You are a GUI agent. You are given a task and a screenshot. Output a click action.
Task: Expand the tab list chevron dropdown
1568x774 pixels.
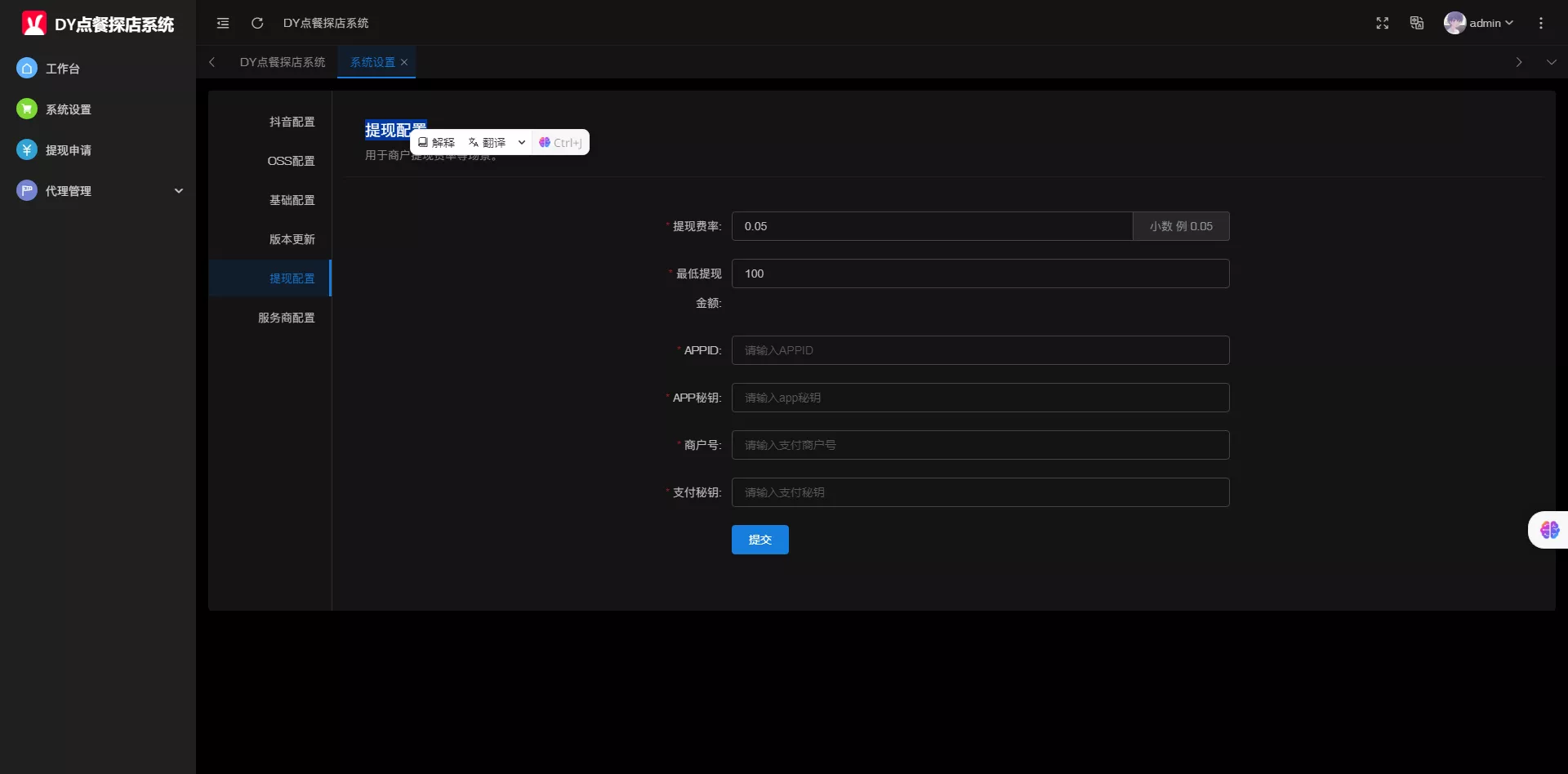pyautogui.click(x=1551, y=62)
